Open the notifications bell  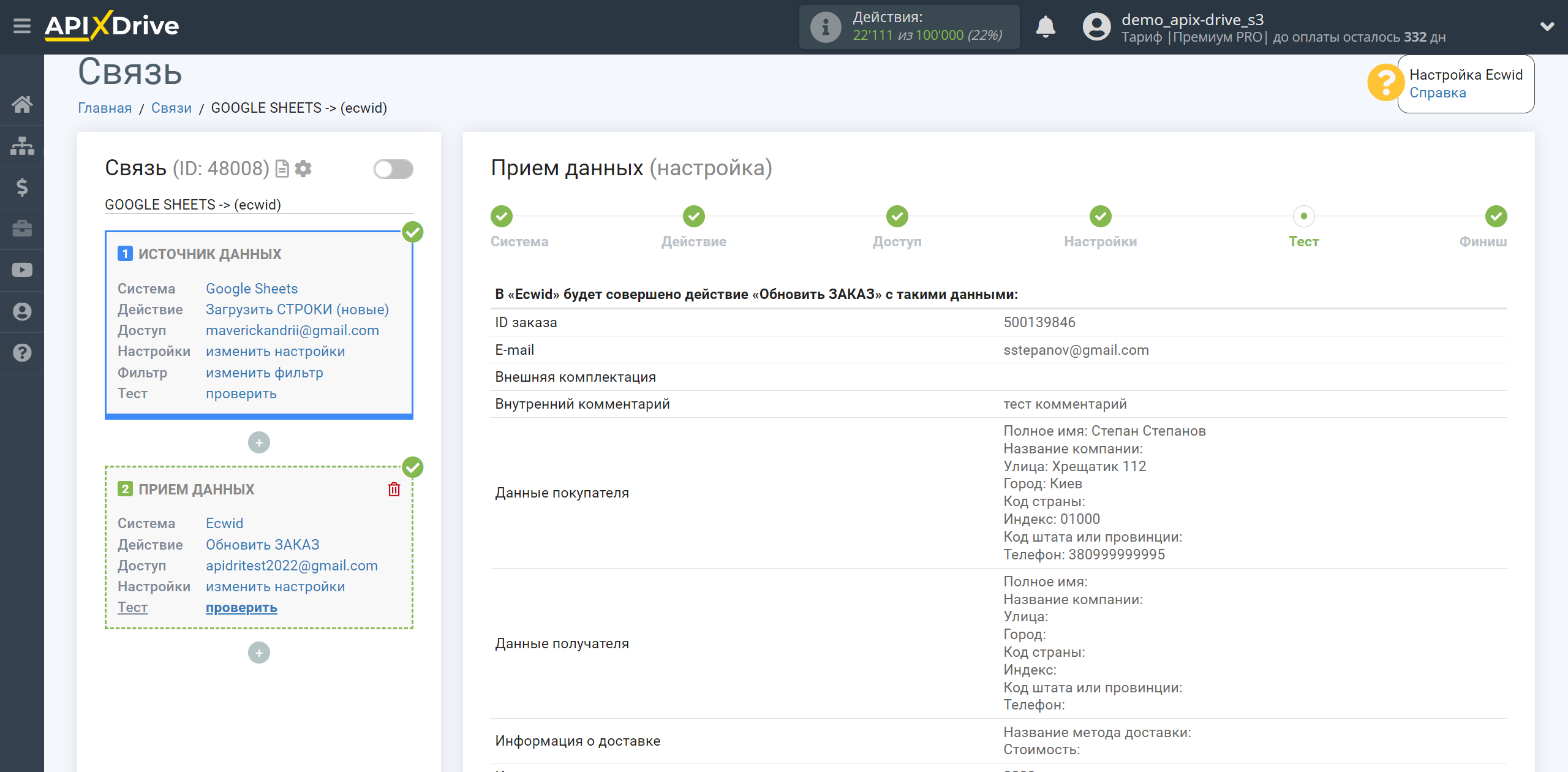pos(1046,27)
